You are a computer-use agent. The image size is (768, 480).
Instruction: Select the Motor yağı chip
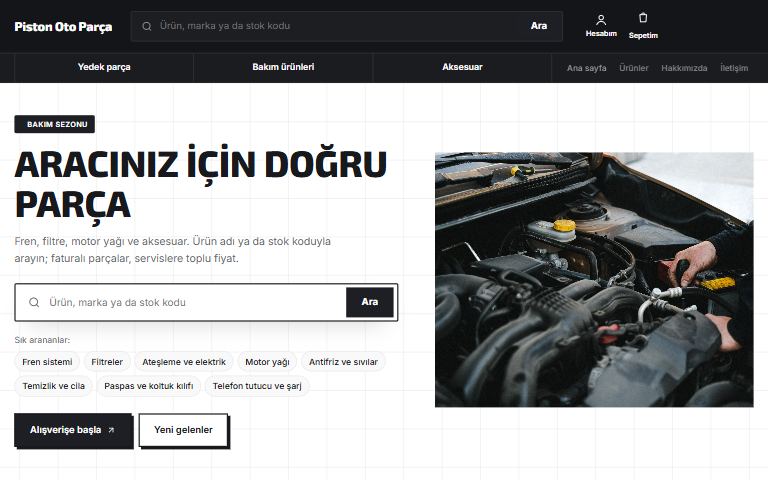(x=267, y=362)
